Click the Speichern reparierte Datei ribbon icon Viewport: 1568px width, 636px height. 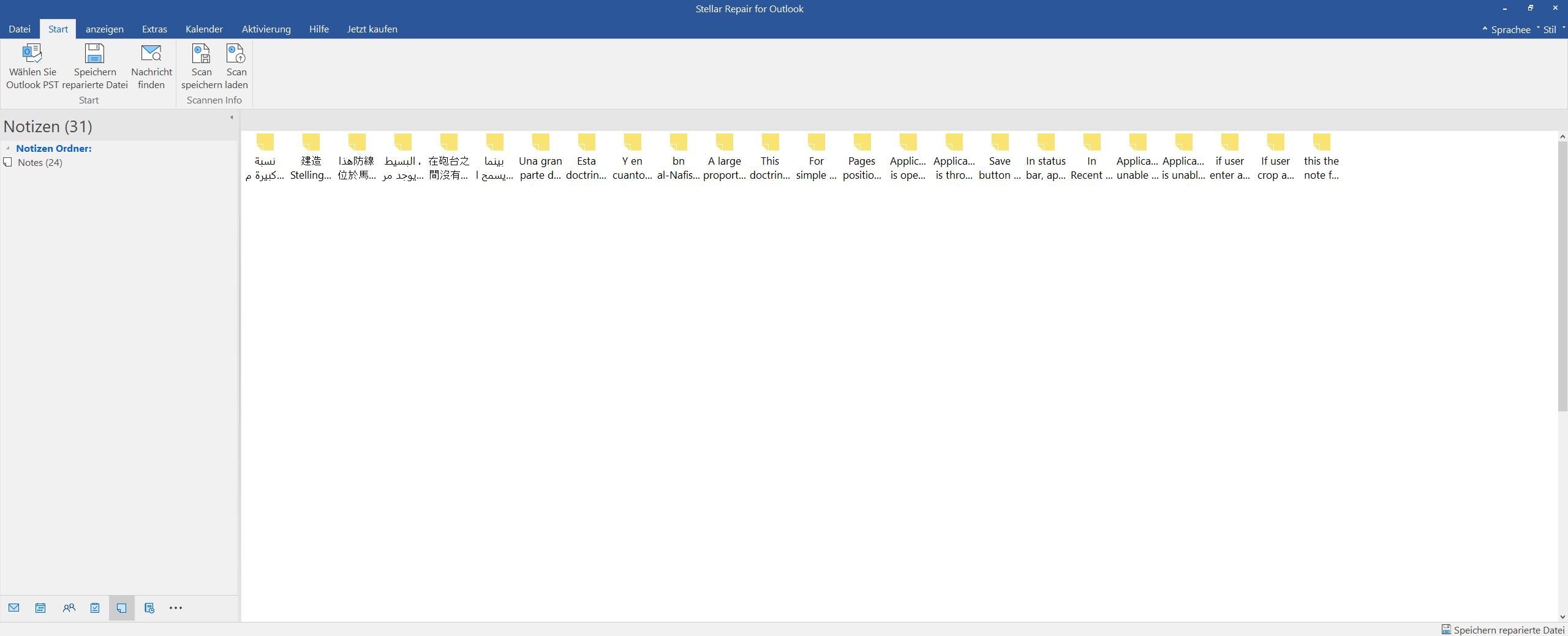click(x=94, y=54)
